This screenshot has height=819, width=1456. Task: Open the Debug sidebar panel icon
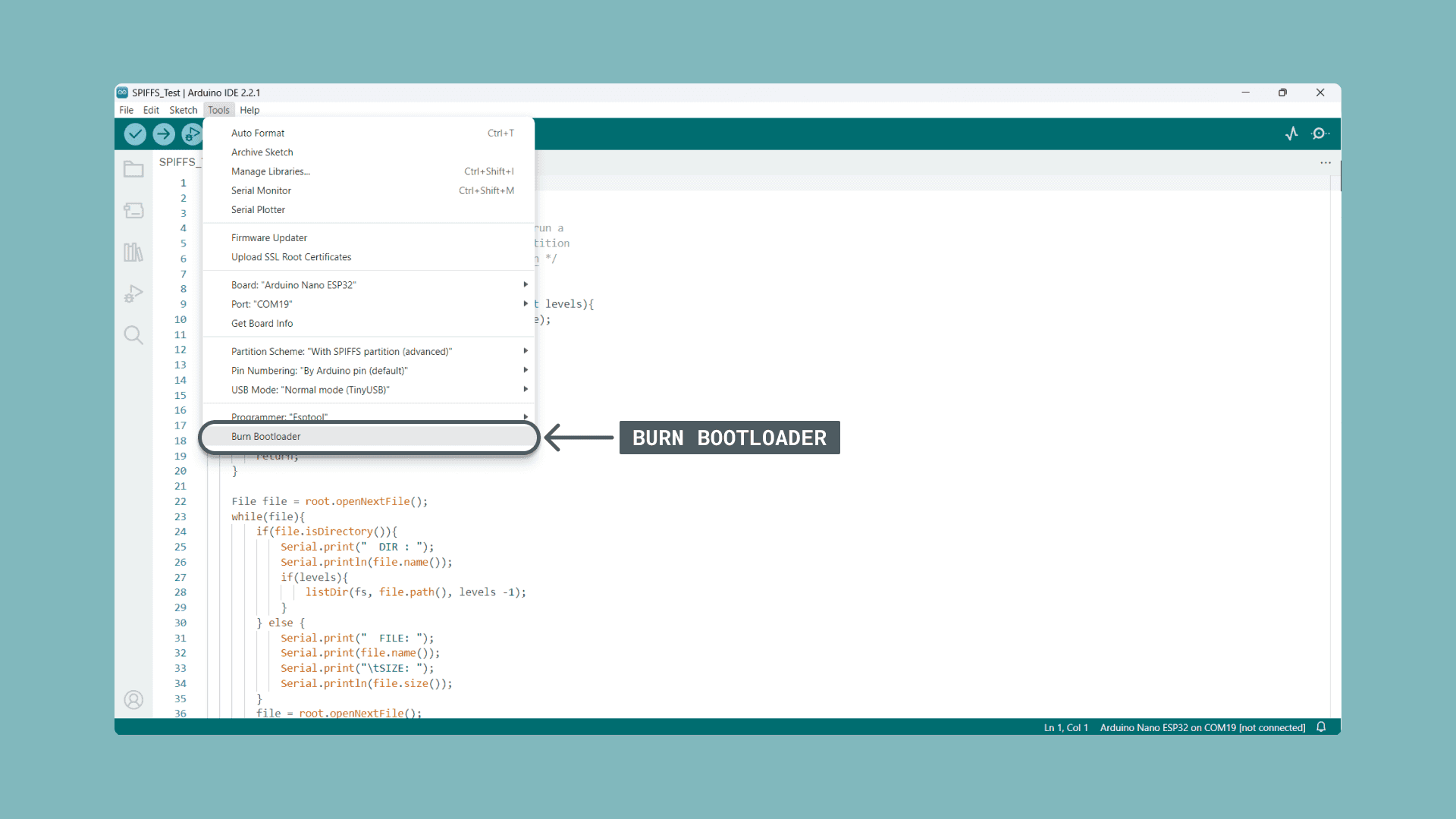click(133, 293)
